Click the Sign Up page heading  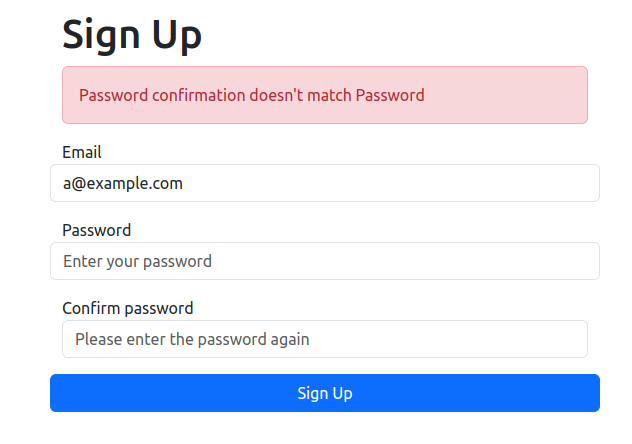click(x=132, y=34)
